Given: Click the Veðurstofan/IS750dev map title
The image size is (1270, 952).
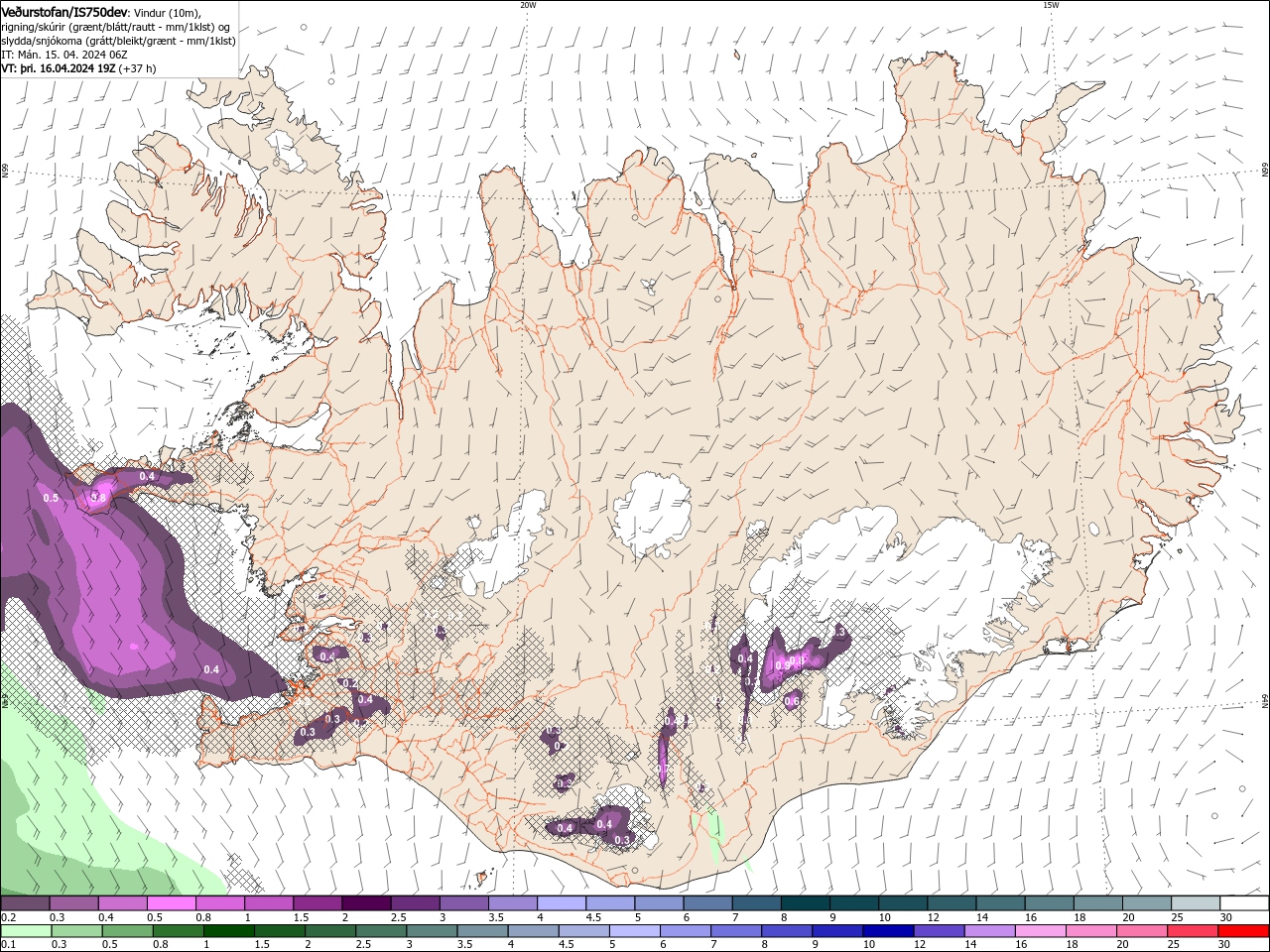Looking at the screenshot, I should (63, 11).
